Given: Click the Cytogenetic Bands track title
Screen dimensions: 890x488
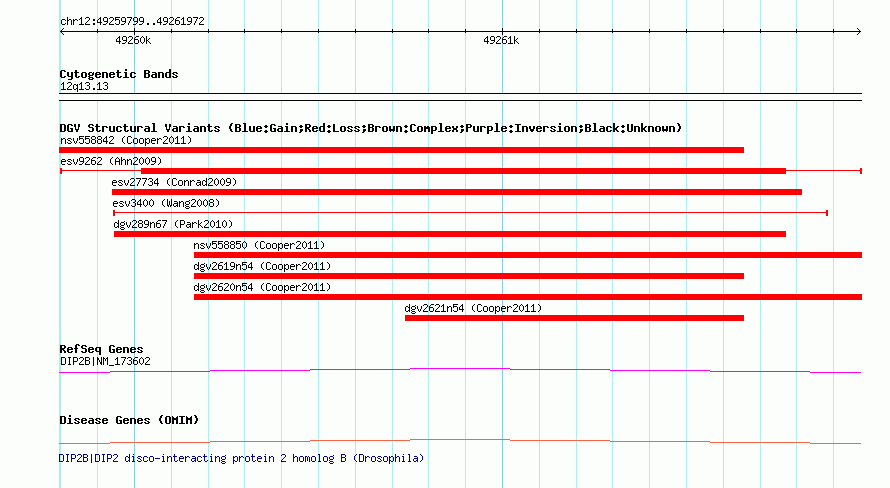Looking at the screenshot, I should tap(119, 74).
